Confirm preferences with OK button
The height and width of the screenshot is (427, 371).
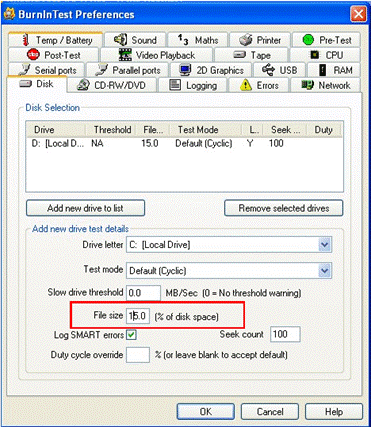[x=205, y=412]
